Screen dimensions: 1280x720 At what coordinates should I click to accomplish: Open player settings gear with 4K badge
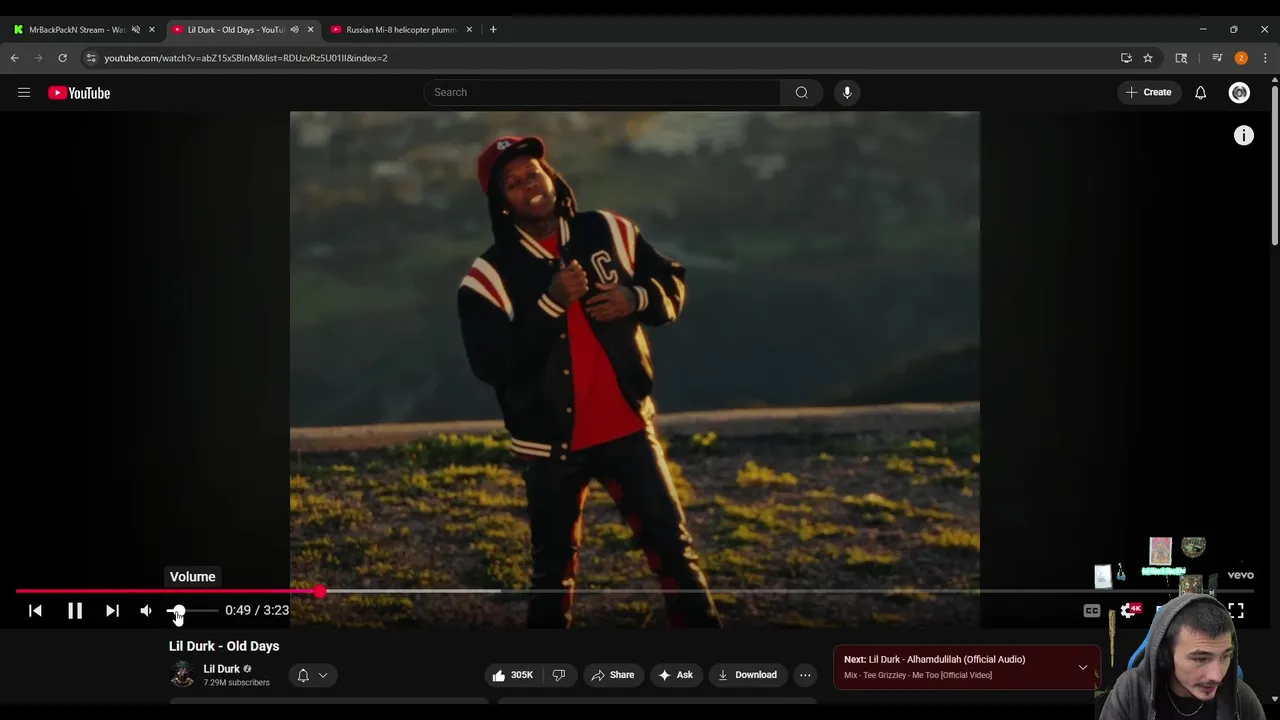[x=1129, y=610]
